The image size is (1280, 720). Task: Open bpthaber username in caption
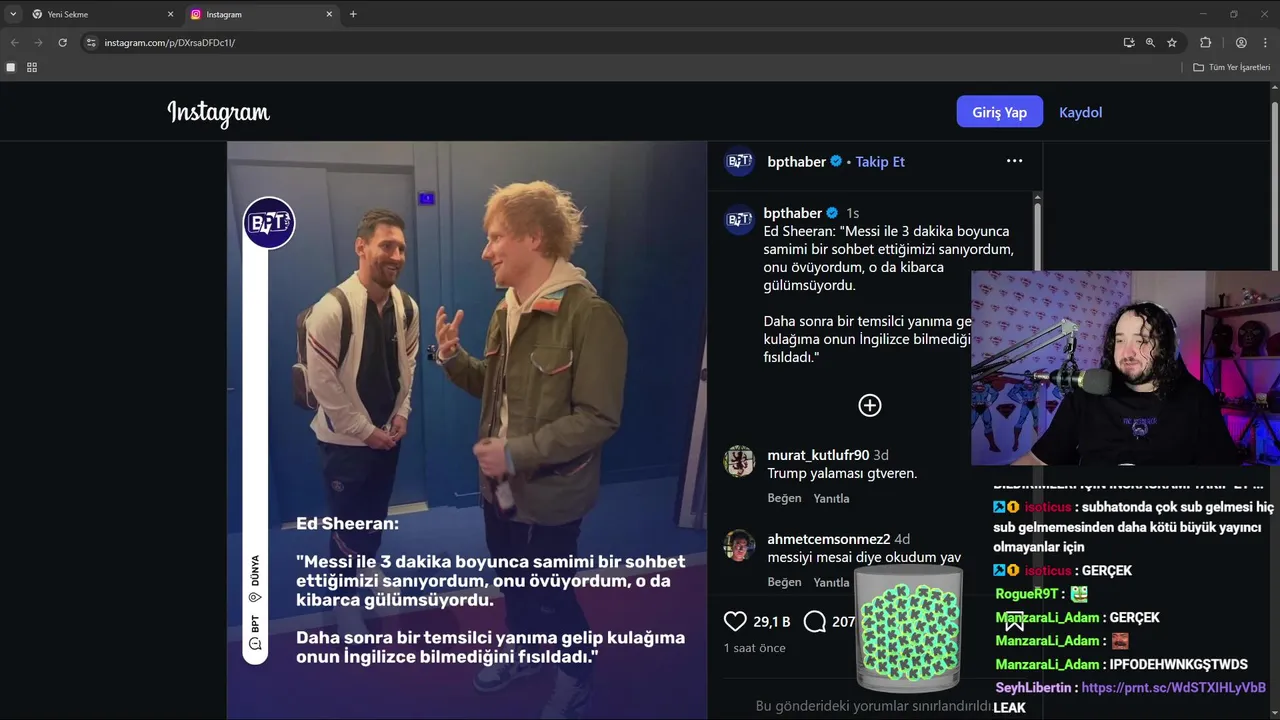[793, 213]
